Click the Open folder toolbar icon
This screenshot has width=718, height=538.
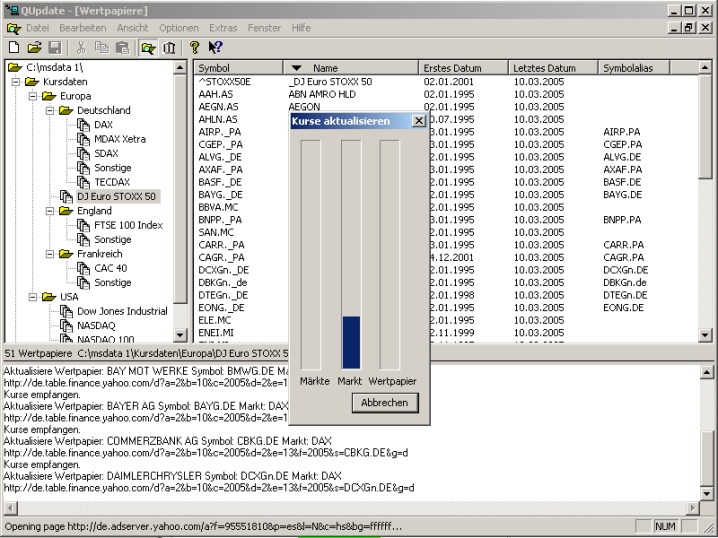35,47
